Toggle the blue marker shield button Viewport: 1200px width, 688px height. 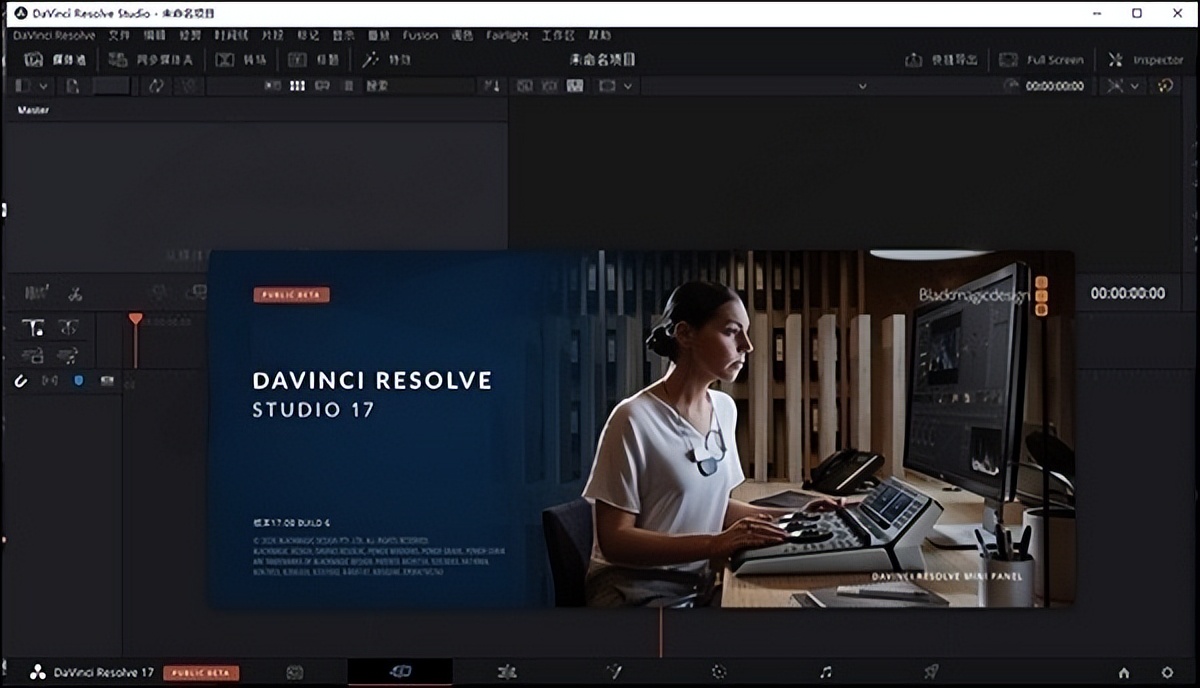pos(79,380)
